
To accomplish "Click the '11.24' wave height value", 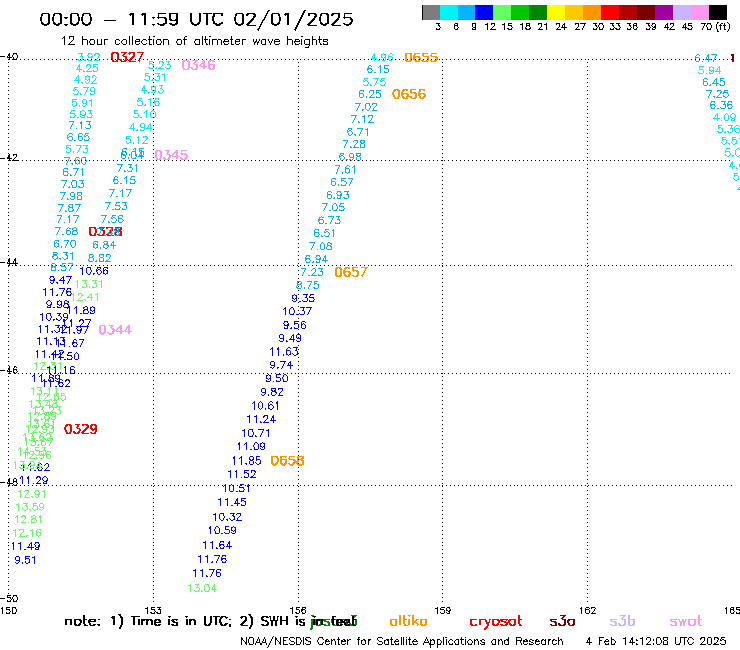I will coord(261,419).
